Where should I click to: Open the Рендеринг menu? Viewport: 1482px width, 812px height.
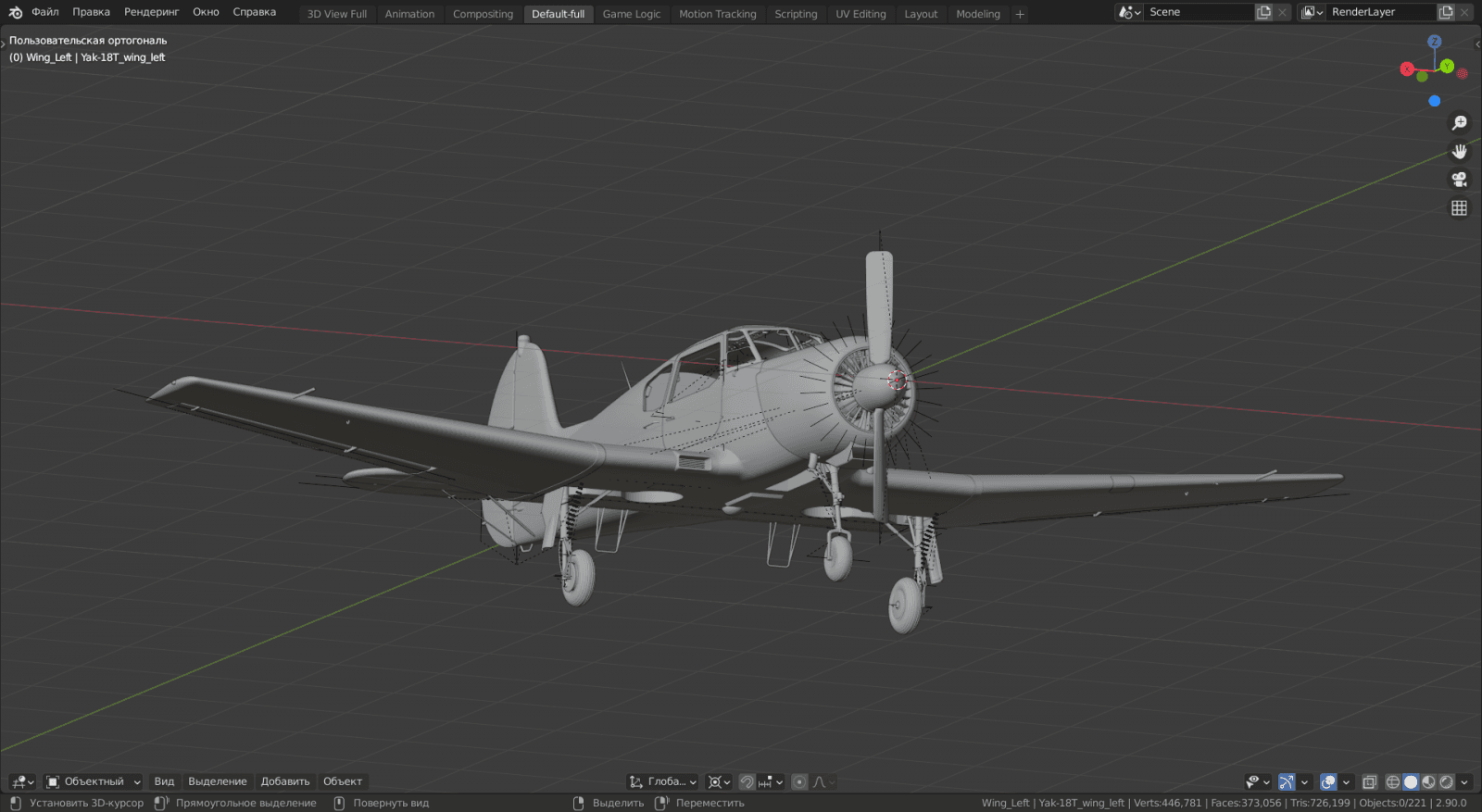[151, 12]
